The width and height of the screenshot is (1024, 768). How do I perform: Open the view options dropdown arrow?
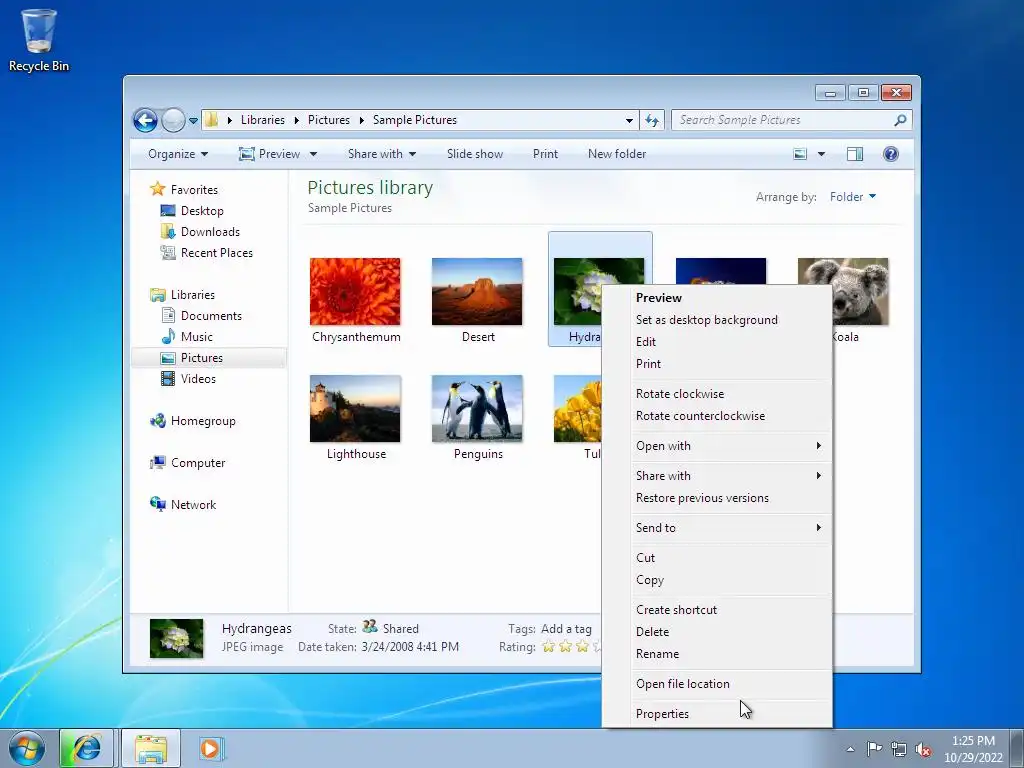click(x=822, y=154)
